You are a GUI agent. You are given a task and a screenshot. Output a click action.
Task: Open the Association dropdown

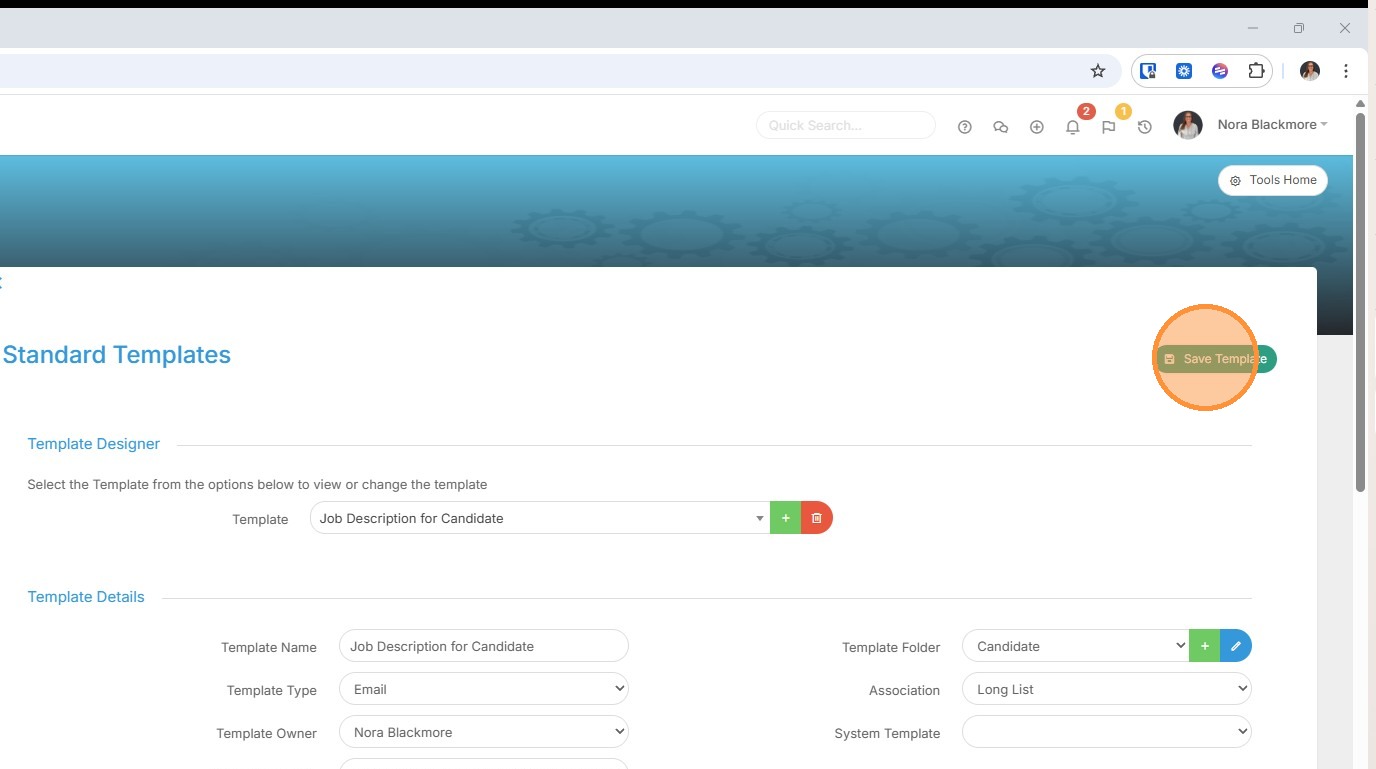tap(1107, 689)
